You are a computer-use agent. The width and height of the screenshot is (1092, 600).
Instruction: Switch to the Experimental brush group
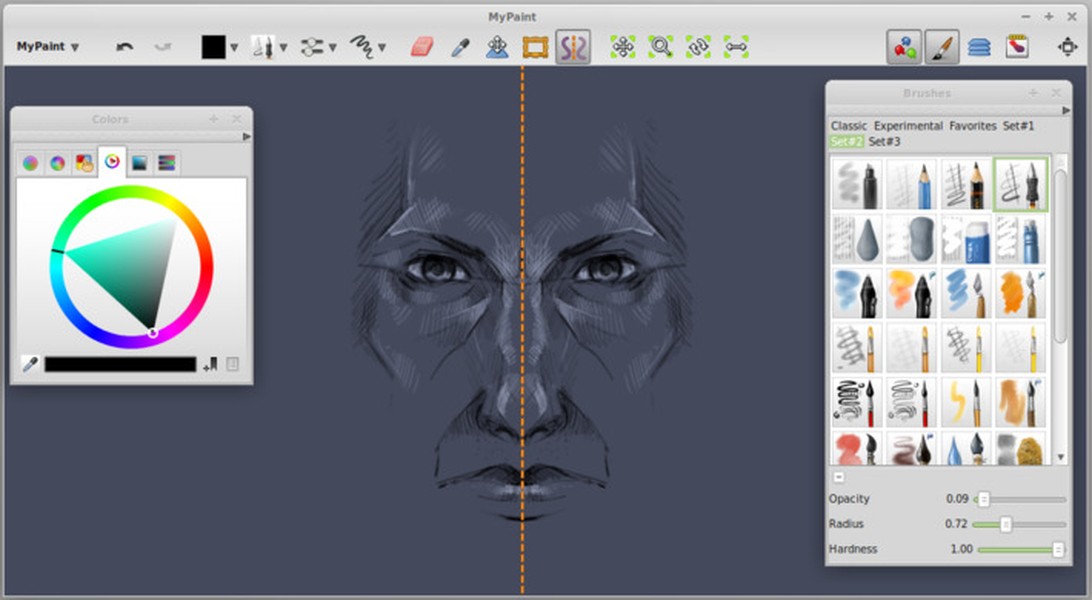tap(908, 126)
